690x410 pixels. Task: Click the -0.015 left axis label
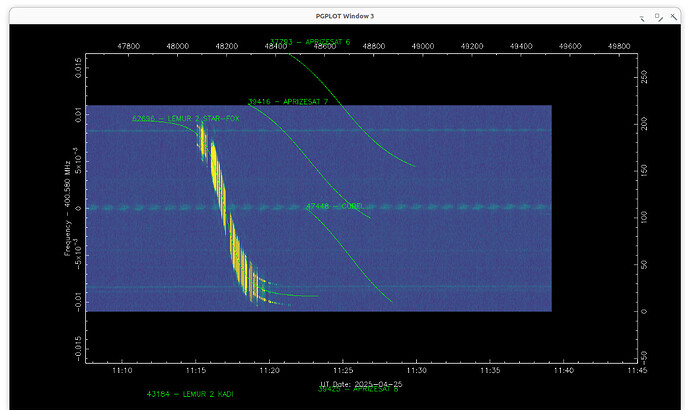pos(78,349)
